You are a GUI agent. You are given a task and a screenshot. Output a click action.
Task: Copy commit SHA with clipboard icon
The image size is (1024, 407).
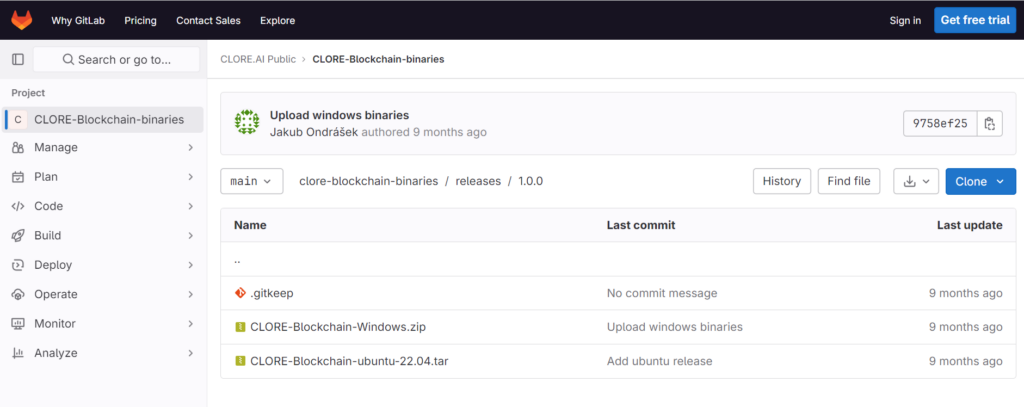click(989, 123)
